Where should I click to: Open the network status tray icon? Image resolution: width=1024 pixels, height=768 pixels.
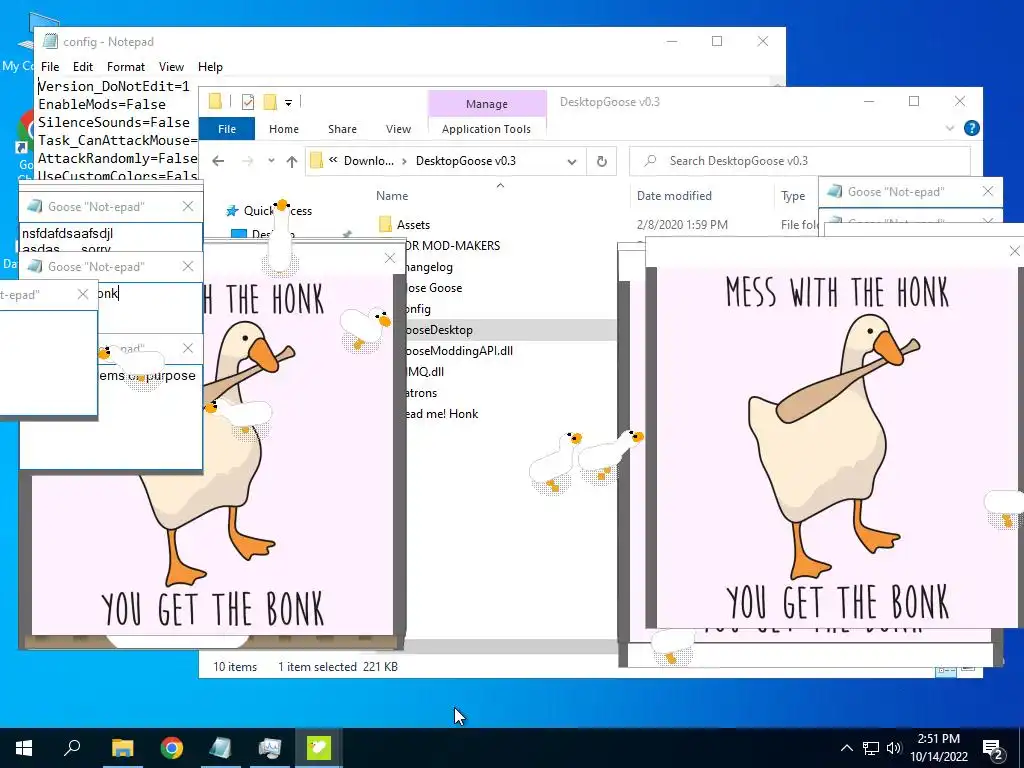(x=871, y=748)
